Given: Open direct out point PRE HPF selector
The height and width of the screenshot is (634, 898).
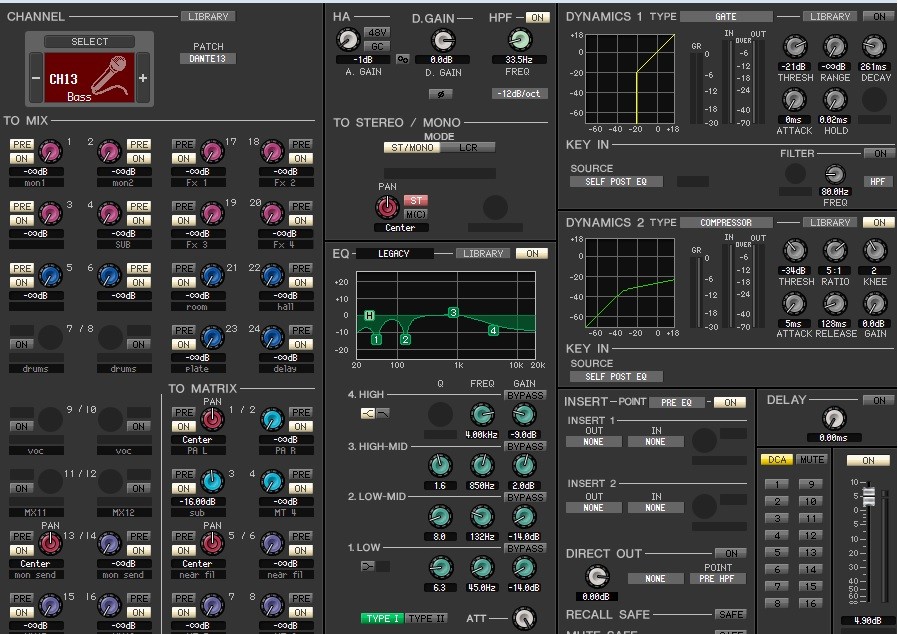Looking at the screenshot, I should coord(716,578).
